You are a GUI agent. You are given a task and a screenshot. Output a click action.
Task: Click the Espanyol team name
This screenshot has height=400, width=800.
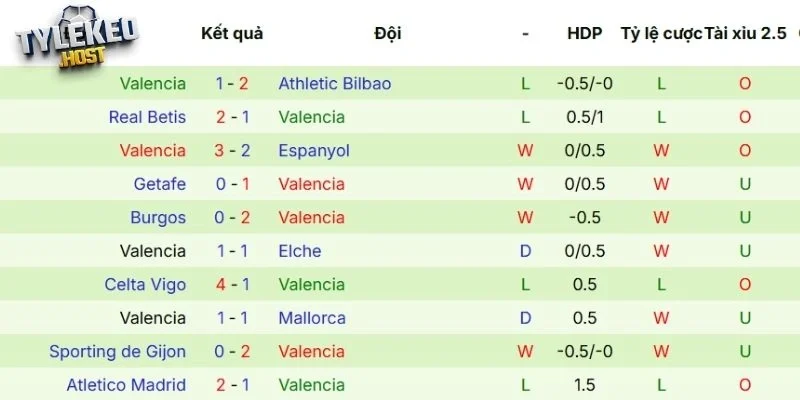[314, 151]
